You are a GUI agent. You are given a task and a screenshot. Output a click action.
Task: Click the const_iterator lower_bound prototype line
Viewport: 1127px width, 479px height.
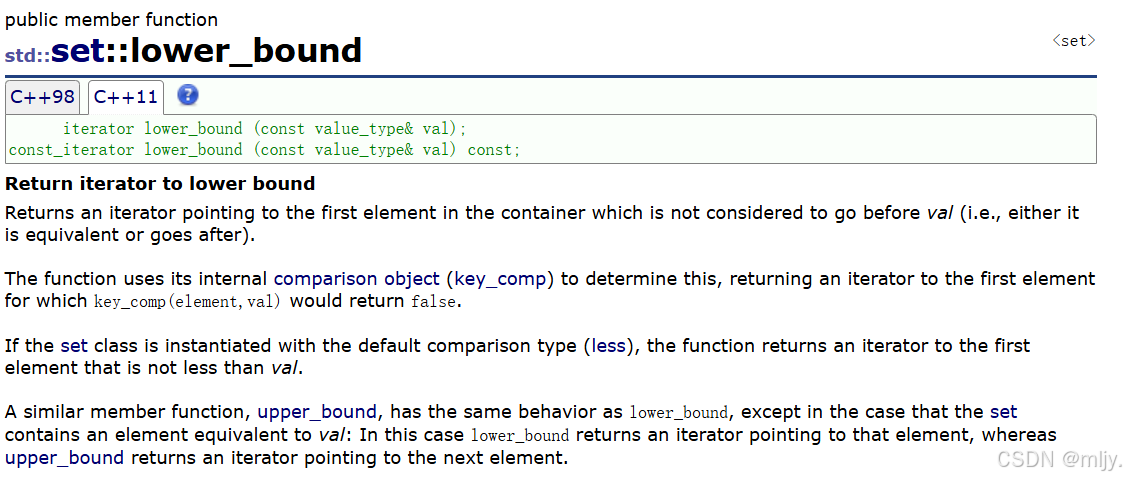coord(264,150)
